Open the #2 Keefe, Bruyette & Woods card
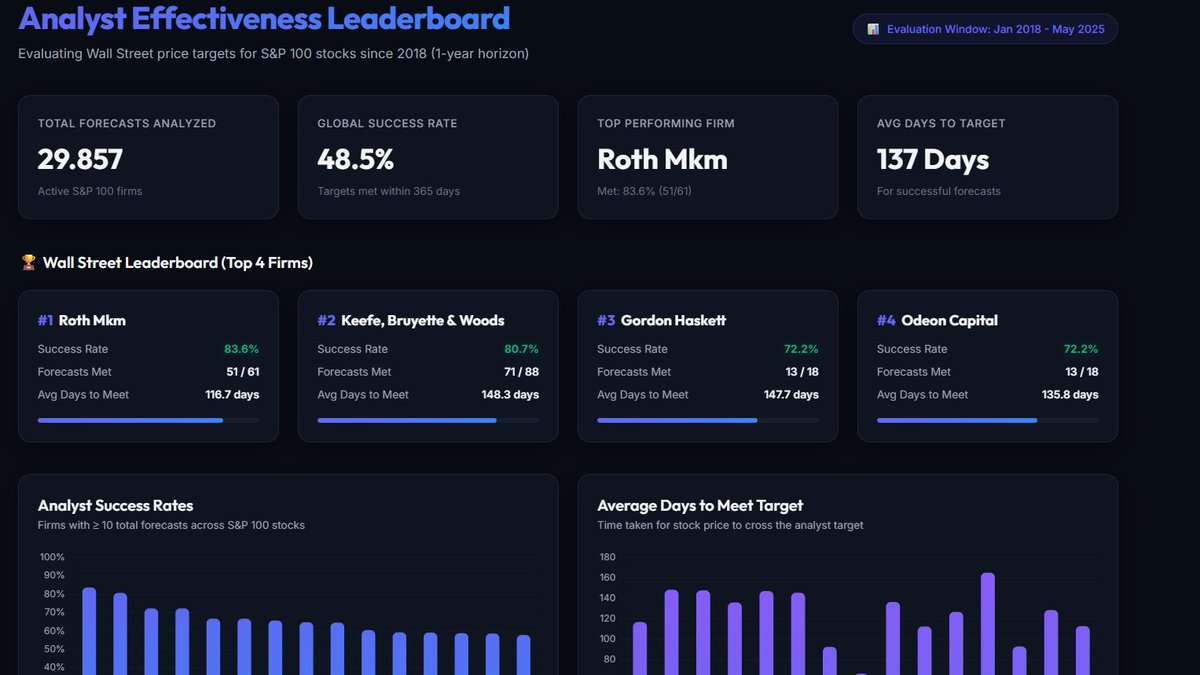 pos(428,366)
